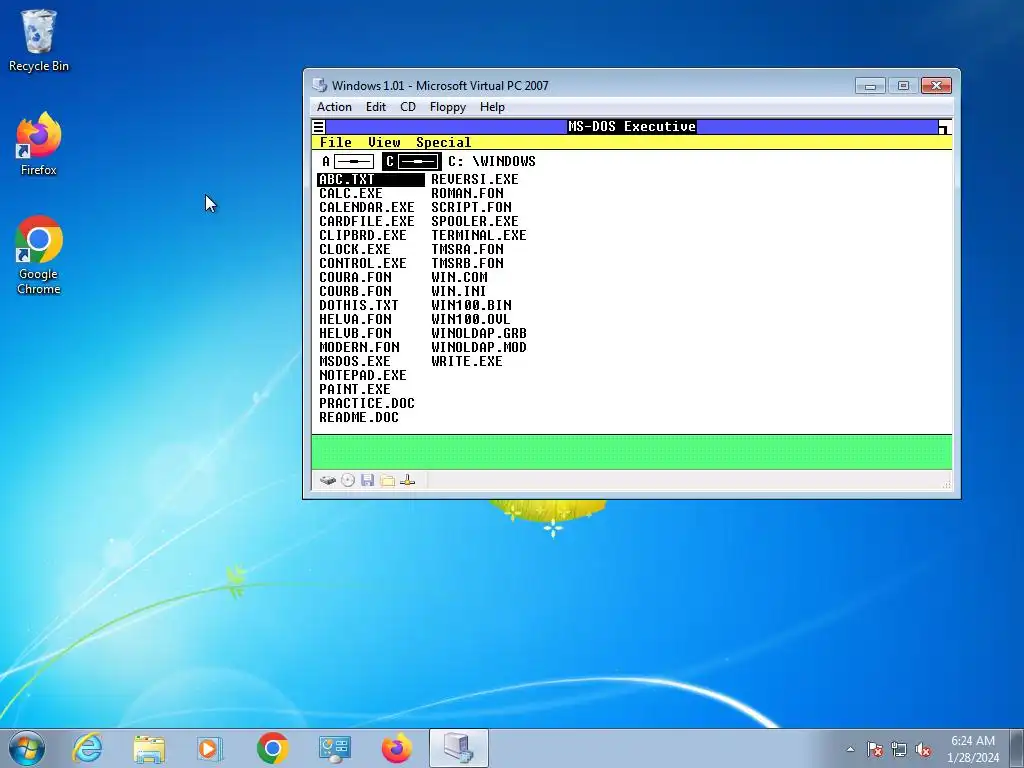Select MSDOS.EXE in file list
Image resolution: width=1024 pixels, height=768 pixels.
pyautogui.click(x=355, y=362)
